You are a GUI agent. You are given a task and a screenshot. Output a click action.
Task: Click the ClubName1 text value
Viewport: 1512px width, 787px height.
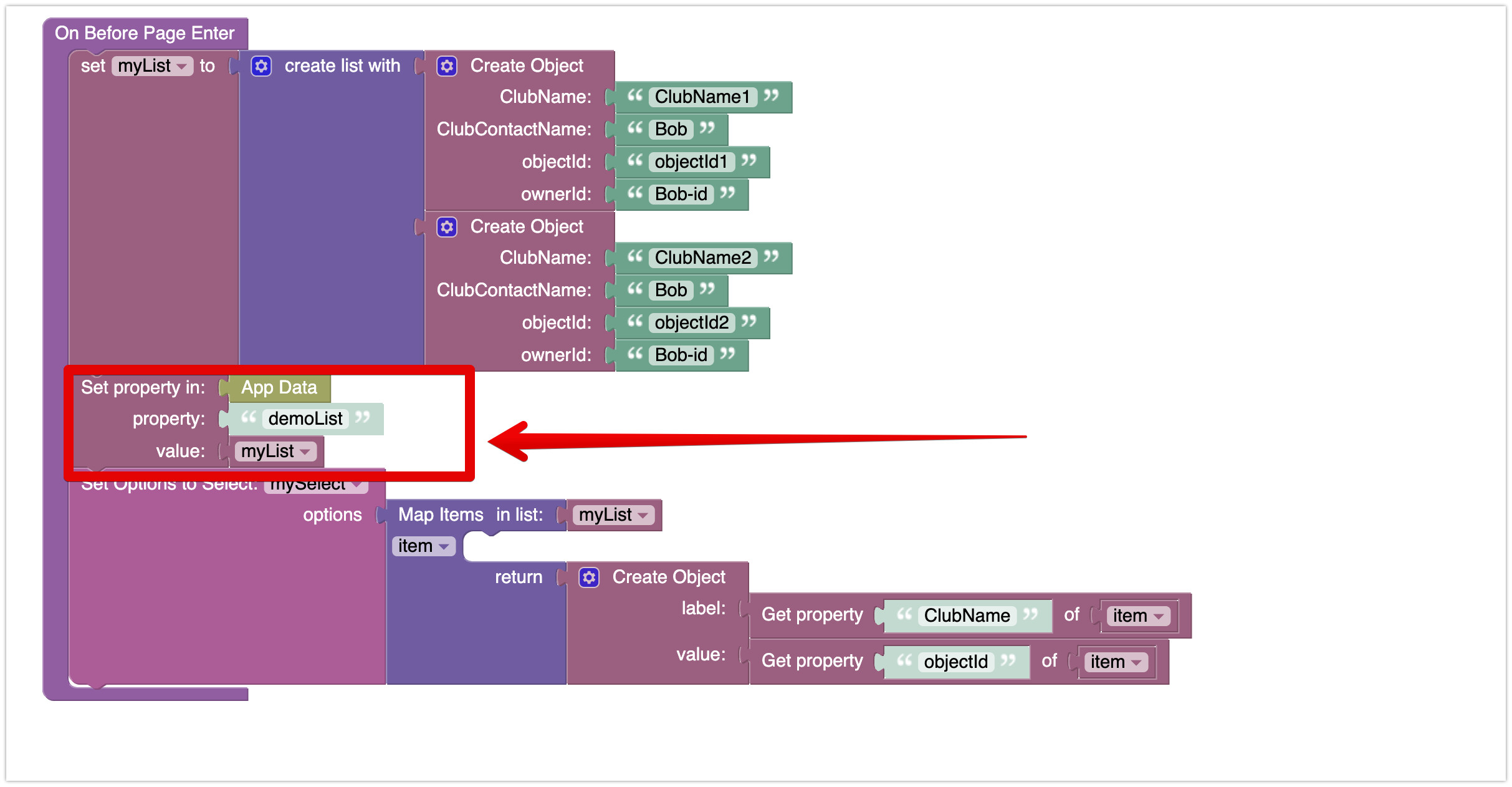pyautogui.click(x=704, y=97)
